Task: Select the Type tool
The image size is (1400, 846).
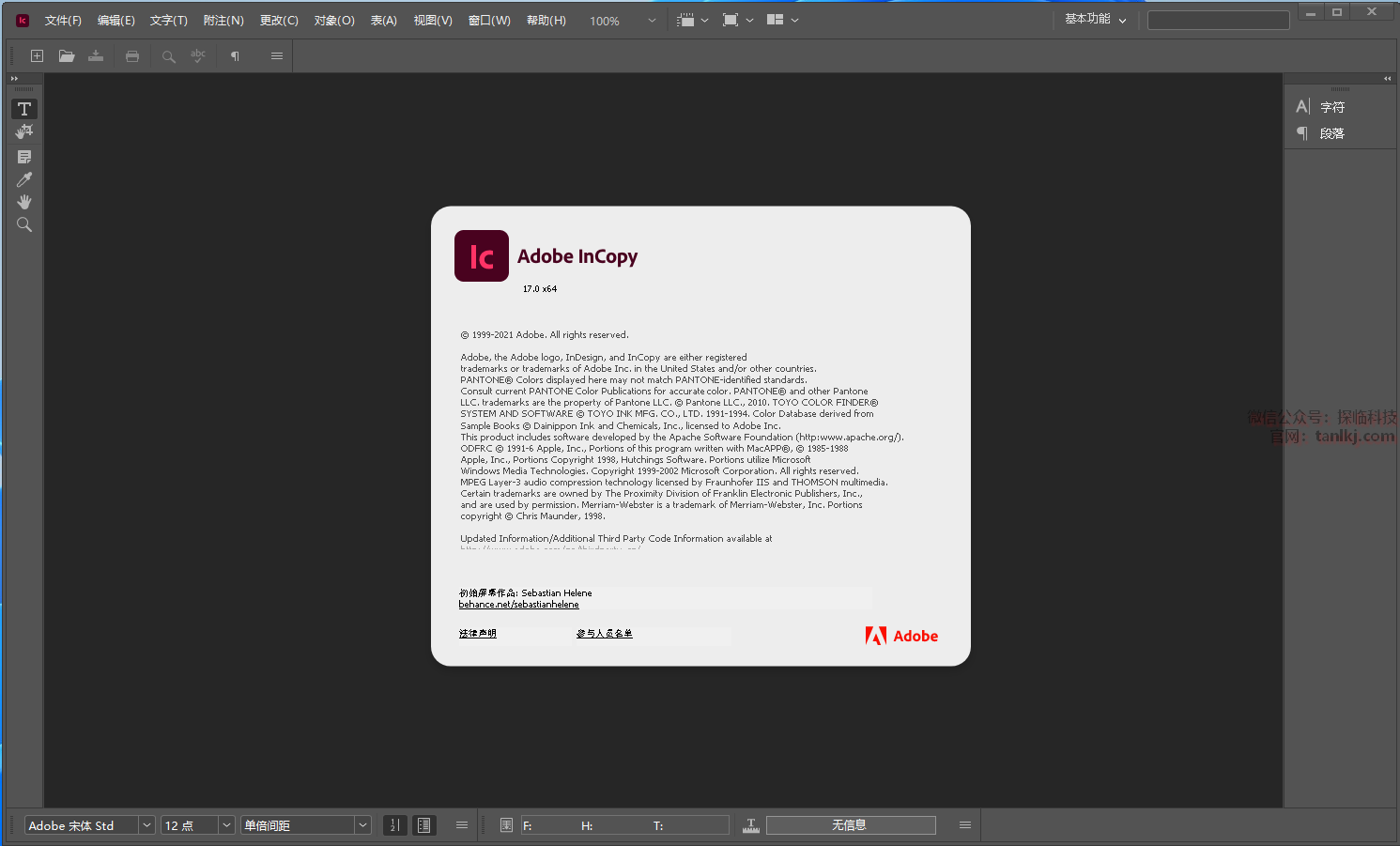Action: pyautogui.click(x=24, y=109)
